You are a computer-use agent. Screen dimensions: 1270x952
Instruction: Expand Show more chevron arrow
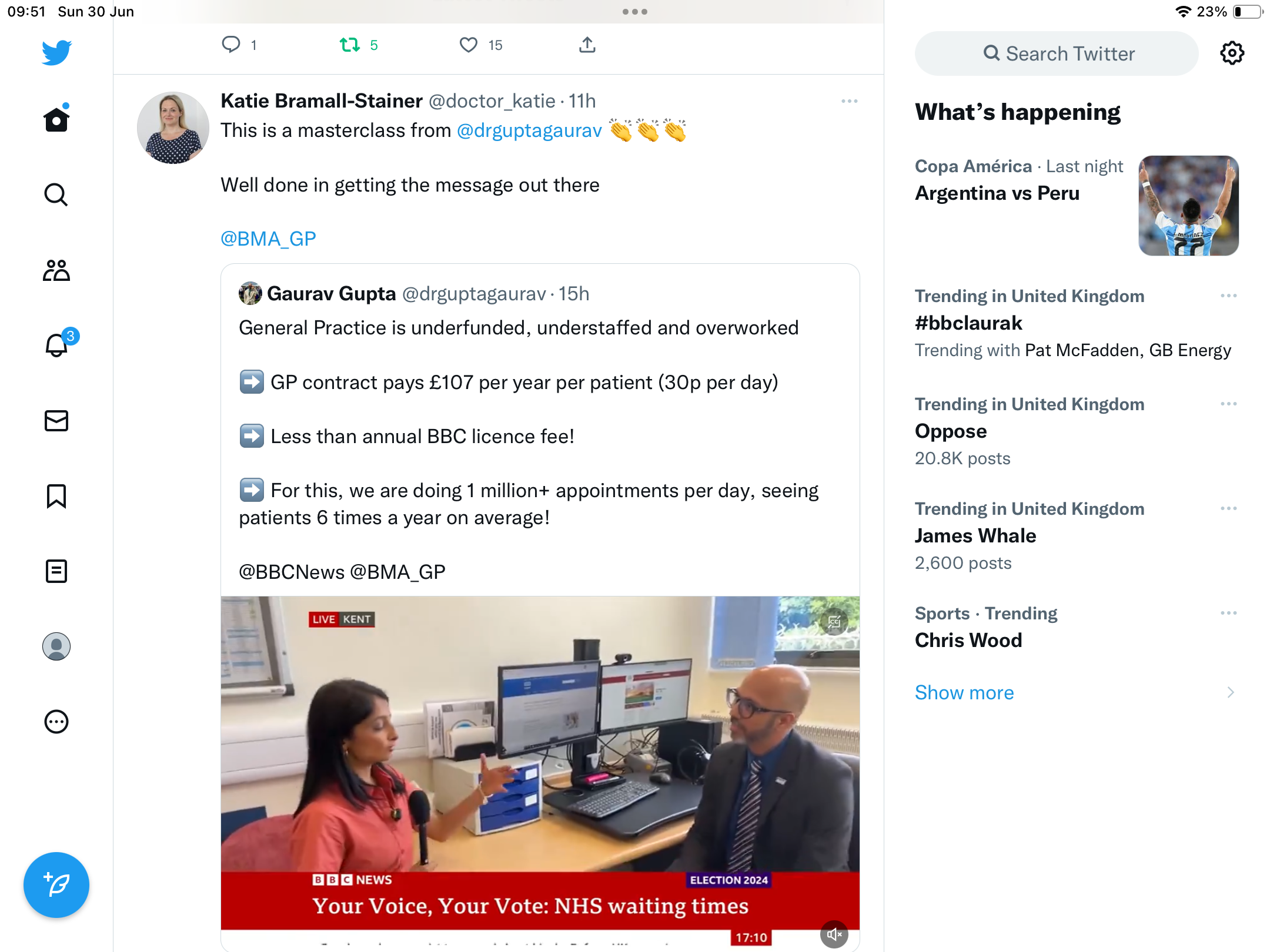tap(1231, 692)
